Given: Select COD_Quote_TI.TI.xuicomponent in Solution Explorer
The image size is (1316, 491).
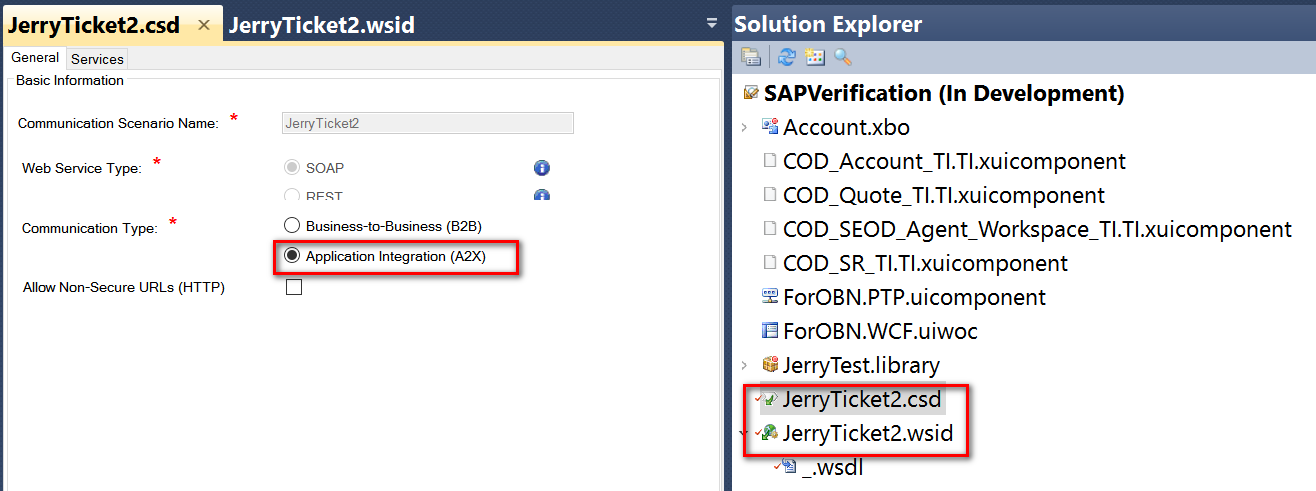Looking at the screenshot, I should point(944,195).
